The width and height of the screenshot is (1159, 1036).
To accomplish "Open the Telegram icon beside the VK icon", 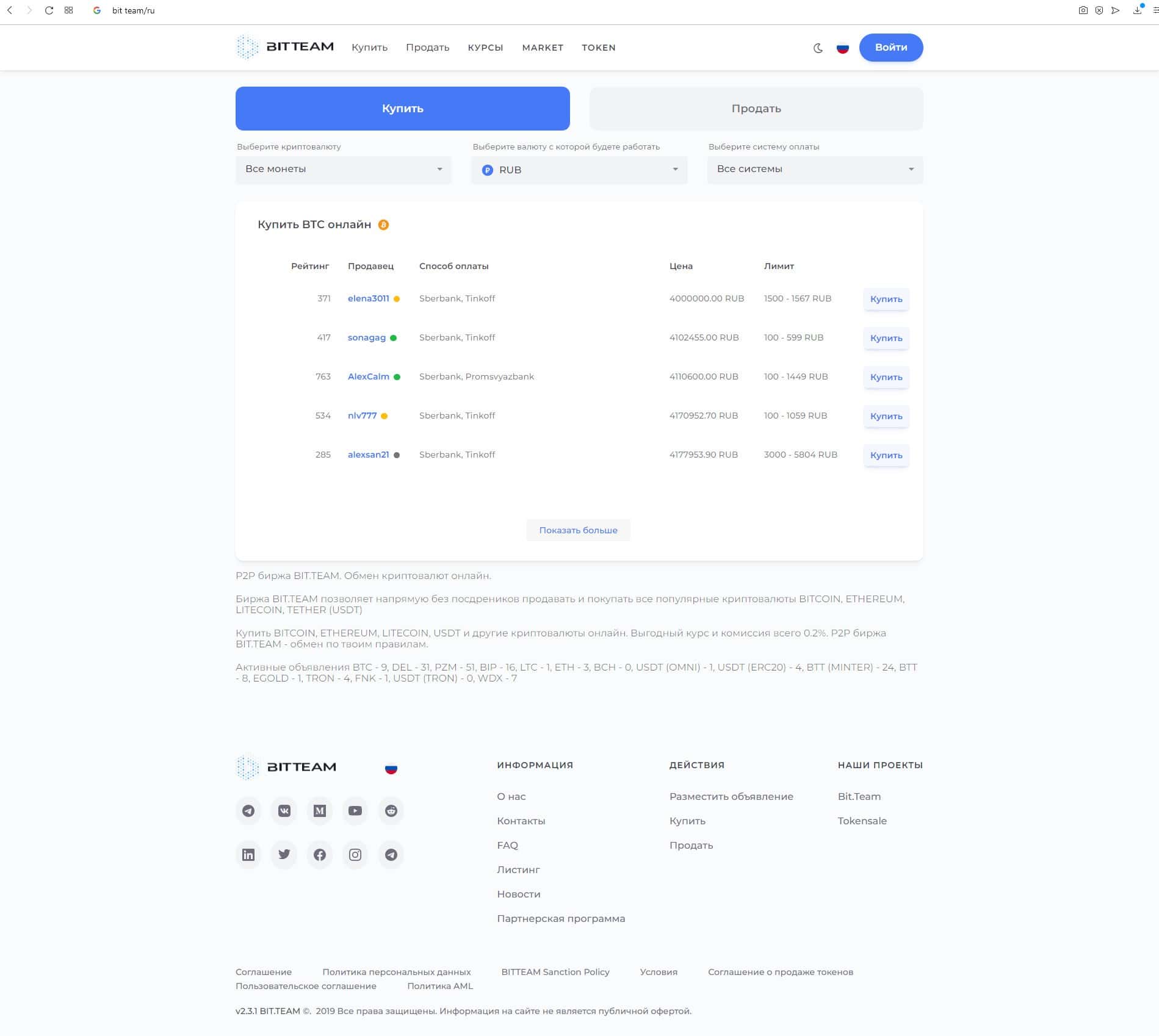I will [x=248, y=811].
